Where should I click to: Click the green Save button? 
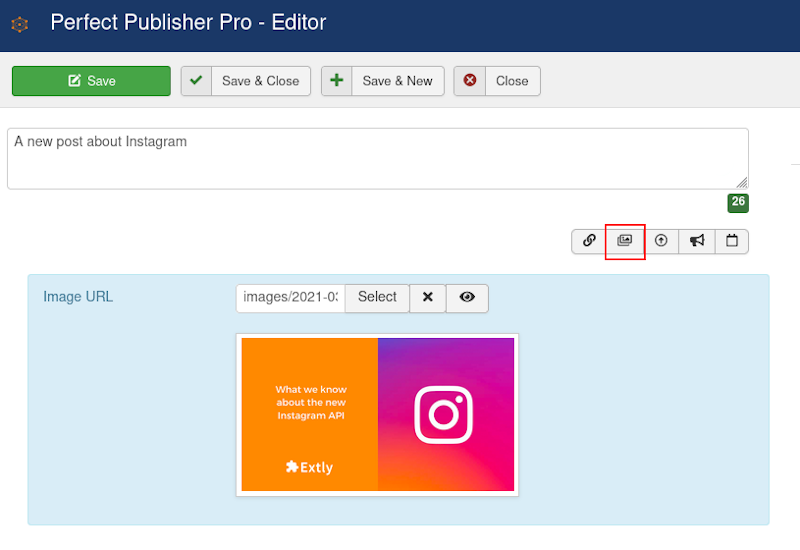91,81
